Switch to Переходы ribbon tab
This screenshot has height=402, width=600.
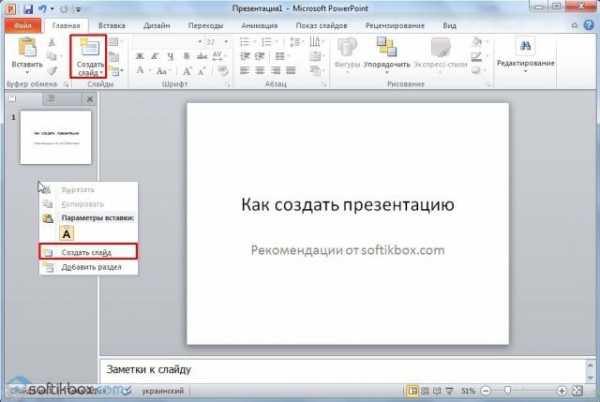coord(206,26)
